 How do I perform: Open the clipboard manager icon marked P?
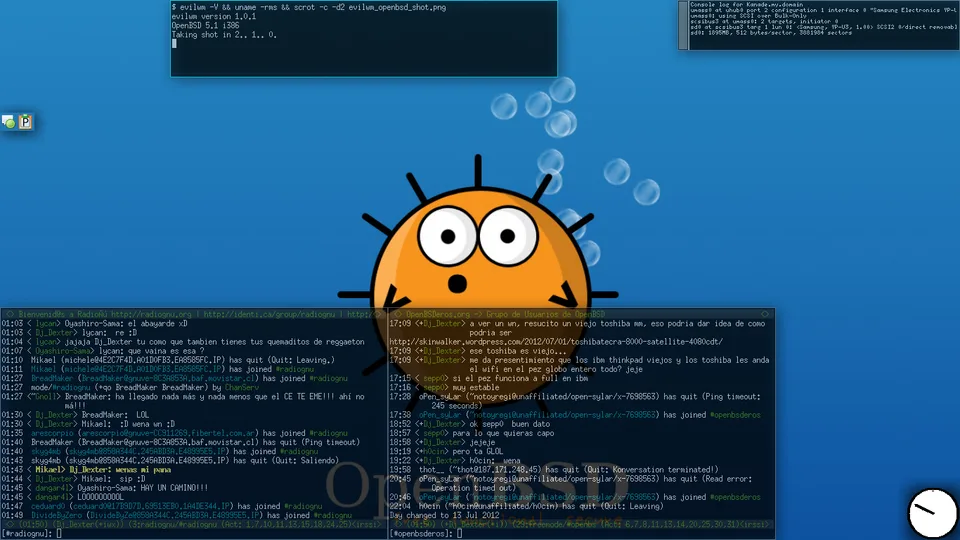pyautogui.click(x=25, y=122)
